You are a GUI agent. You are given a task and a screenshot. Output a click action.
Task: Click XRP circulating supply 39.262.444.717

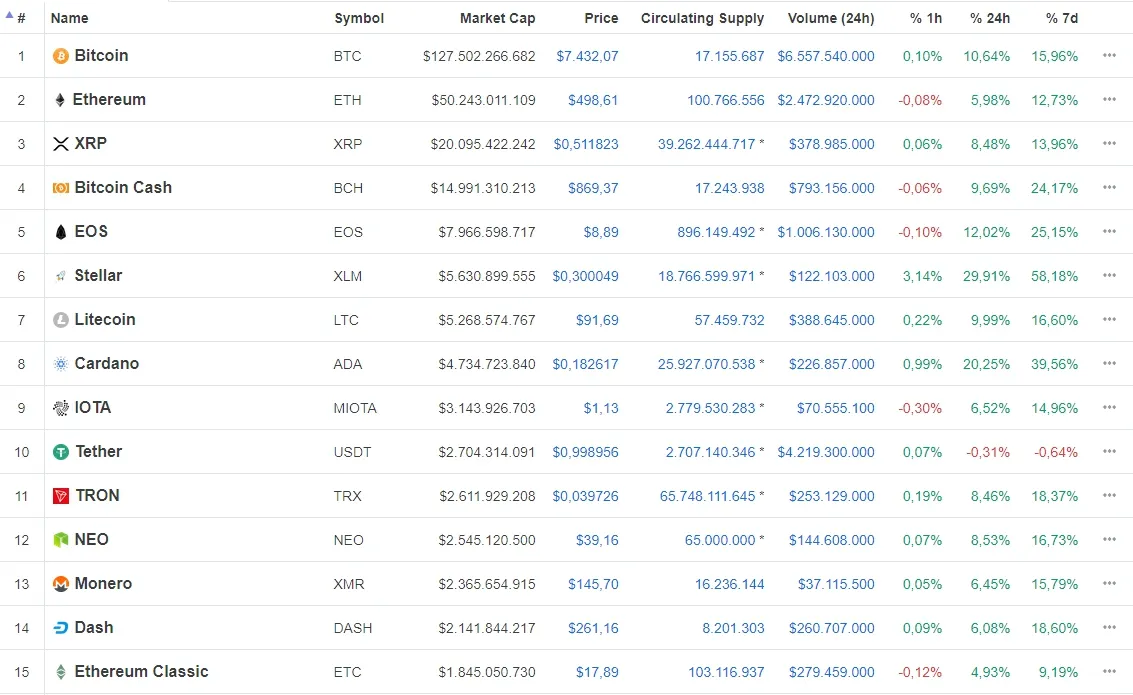tap(707, 144)
